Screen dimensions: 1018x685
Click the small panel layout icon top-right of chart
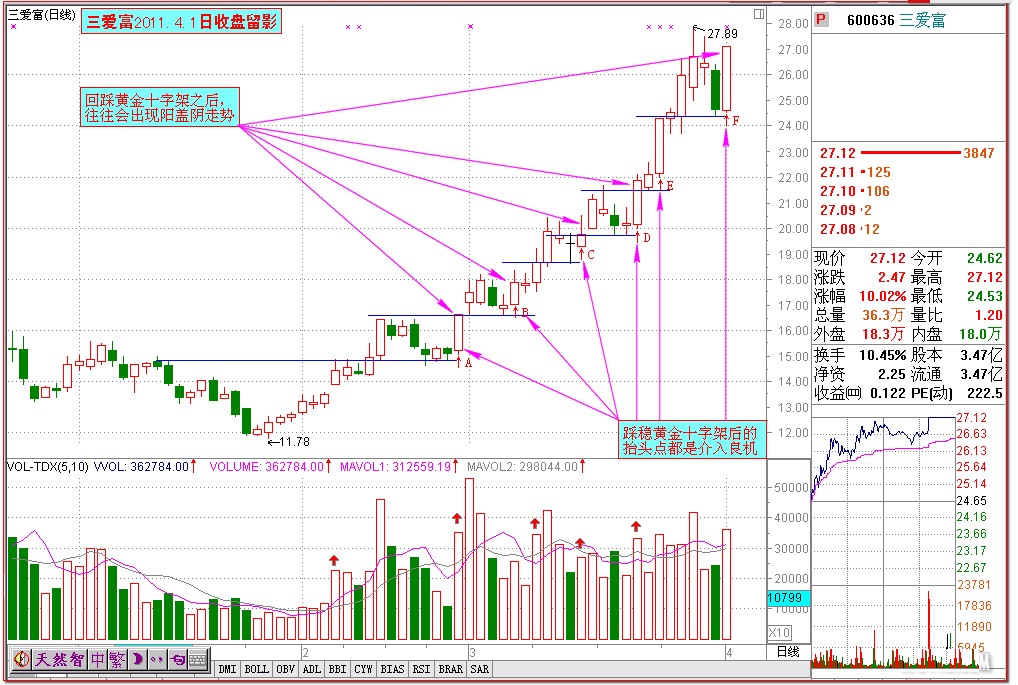760,14
